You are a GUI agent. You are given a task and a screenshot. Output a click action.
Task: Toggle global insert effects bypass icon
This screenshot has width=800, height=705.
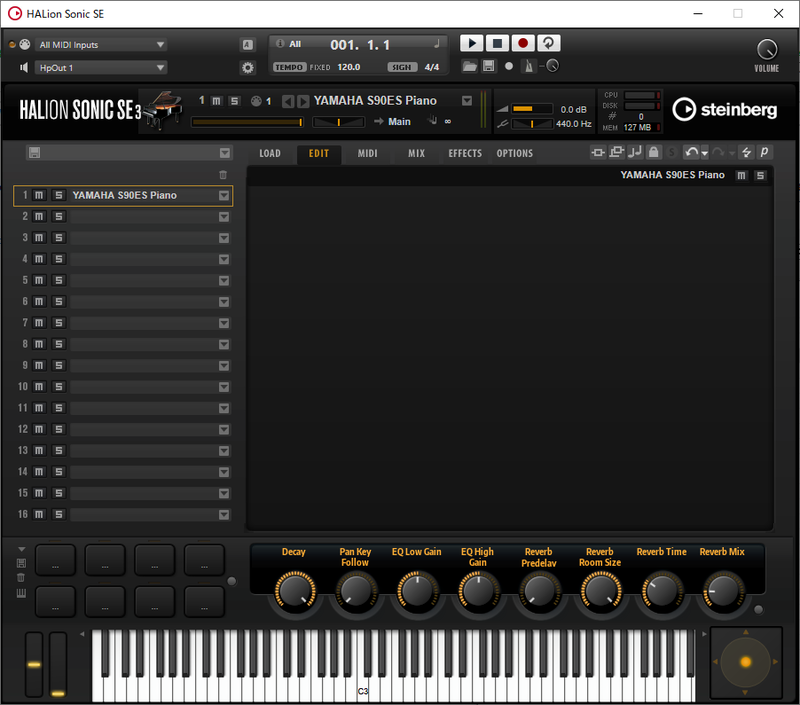tap(597, 152)
